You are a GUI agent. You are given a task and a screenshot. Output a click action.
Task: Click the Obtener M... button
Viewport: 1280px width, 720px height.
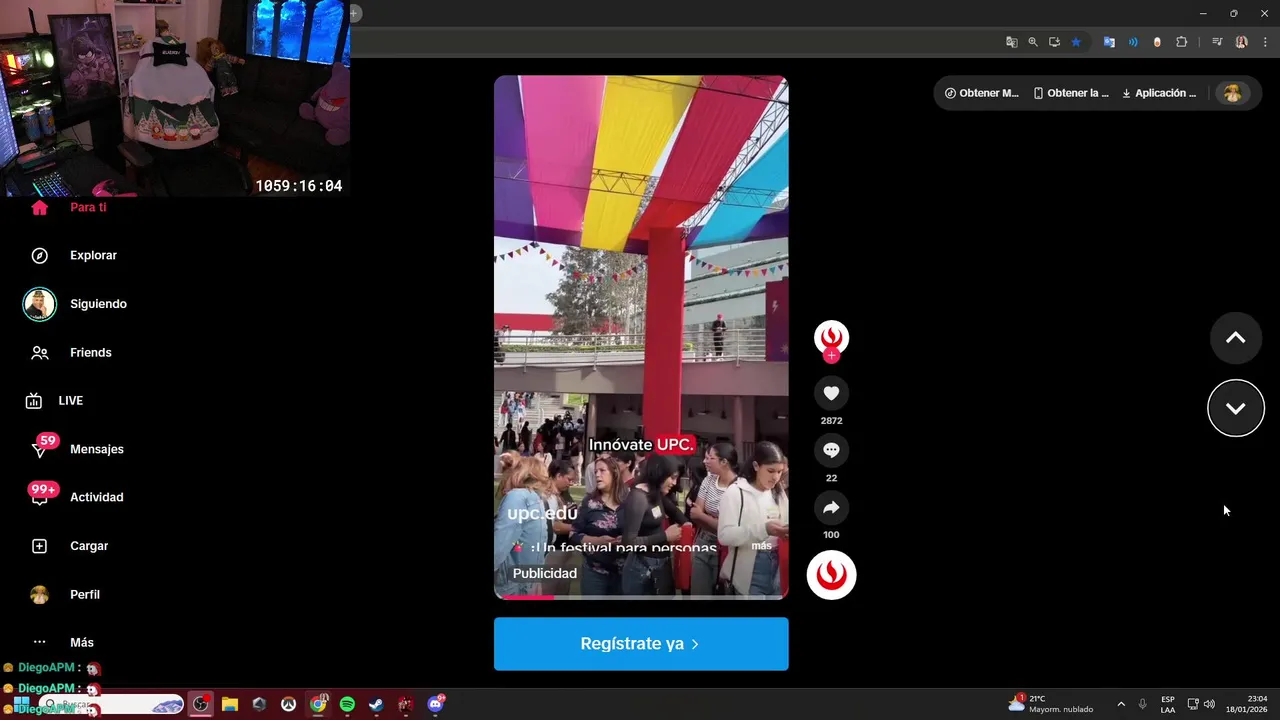(982, 93)
